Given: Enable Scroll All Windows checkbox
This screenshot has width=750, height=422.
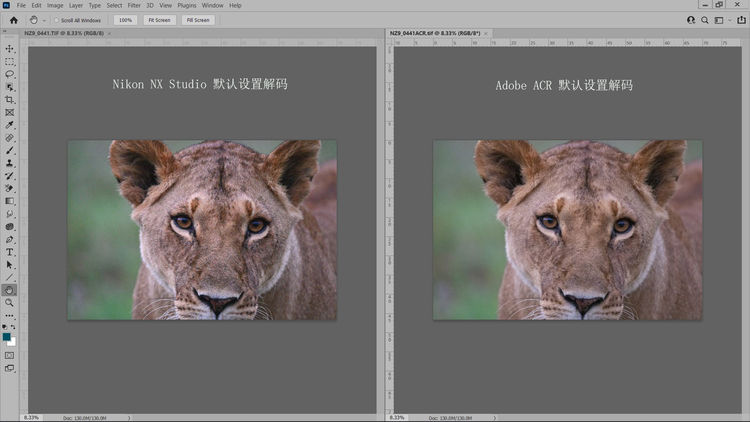Looking at the screenshot, I should [57, 19].
